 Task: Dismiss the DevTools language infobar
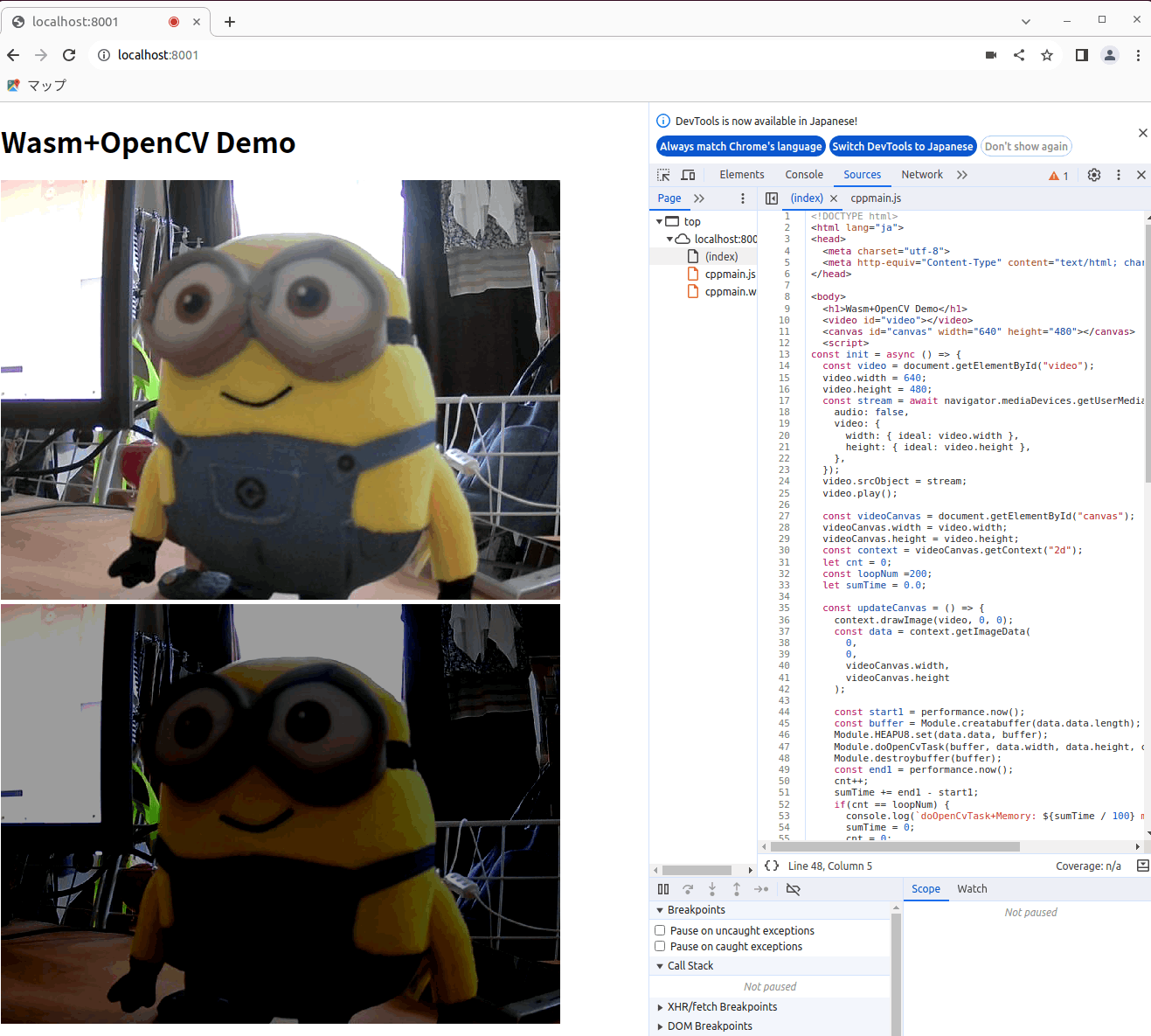[x=1143, y=133]
